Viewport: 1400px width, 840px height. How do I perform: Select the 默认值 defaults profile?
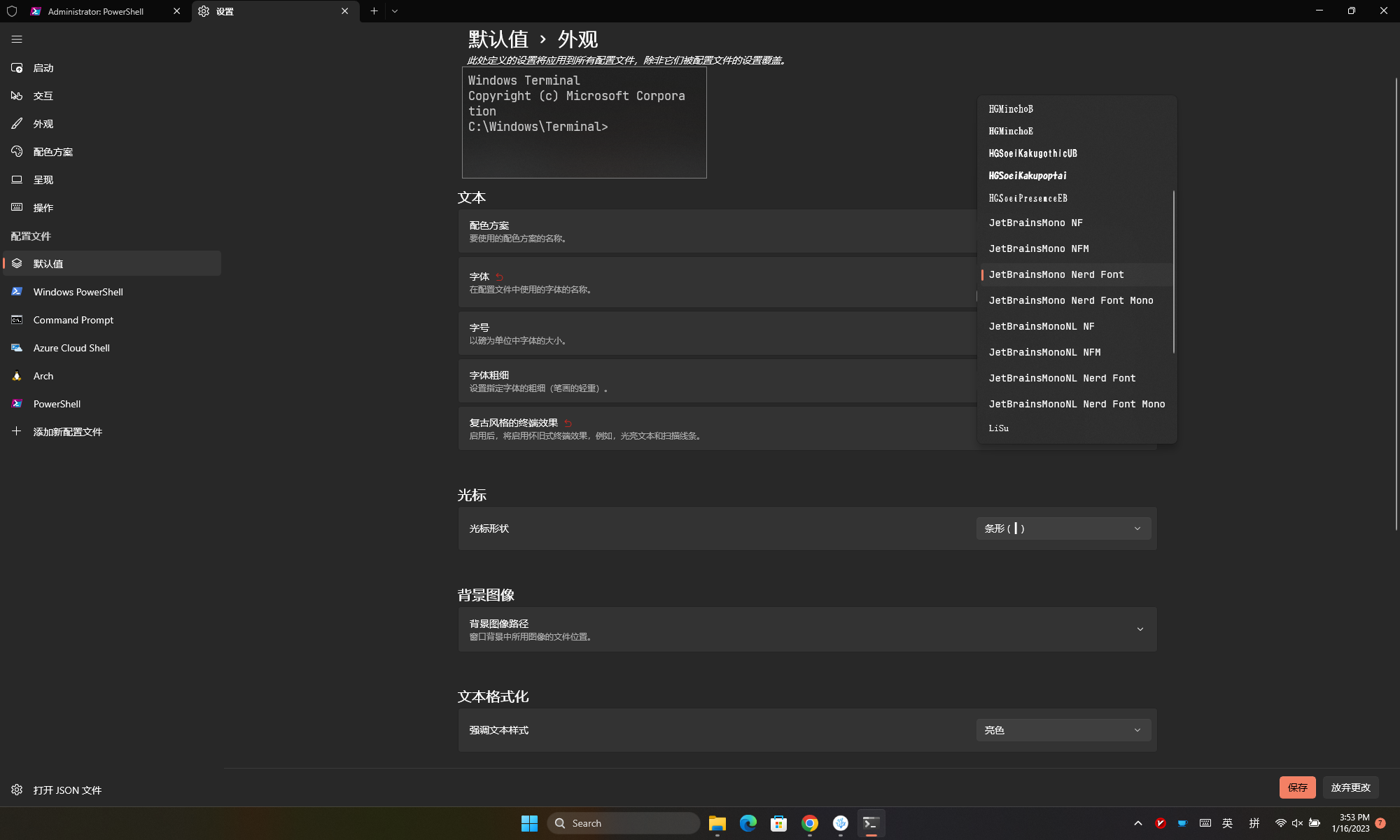coord(112,264)
